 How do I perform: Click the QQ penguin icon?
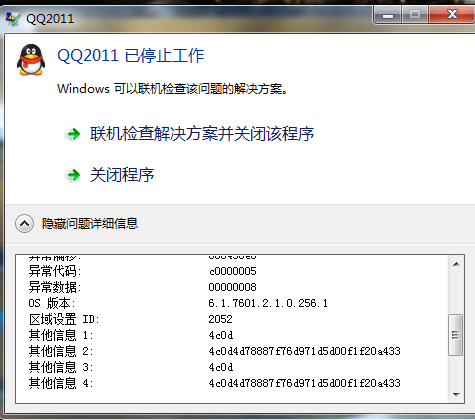(31, 60)
